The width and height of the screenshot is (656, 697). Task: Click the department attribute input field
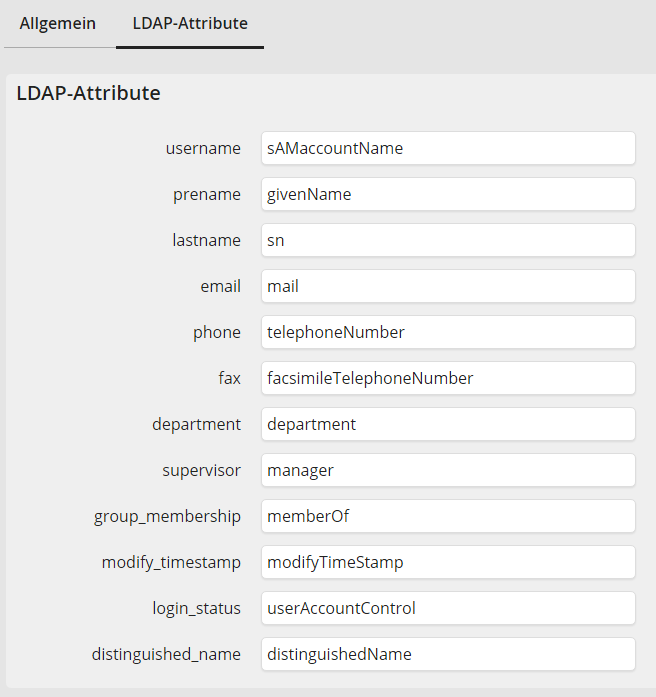(448, 424)
